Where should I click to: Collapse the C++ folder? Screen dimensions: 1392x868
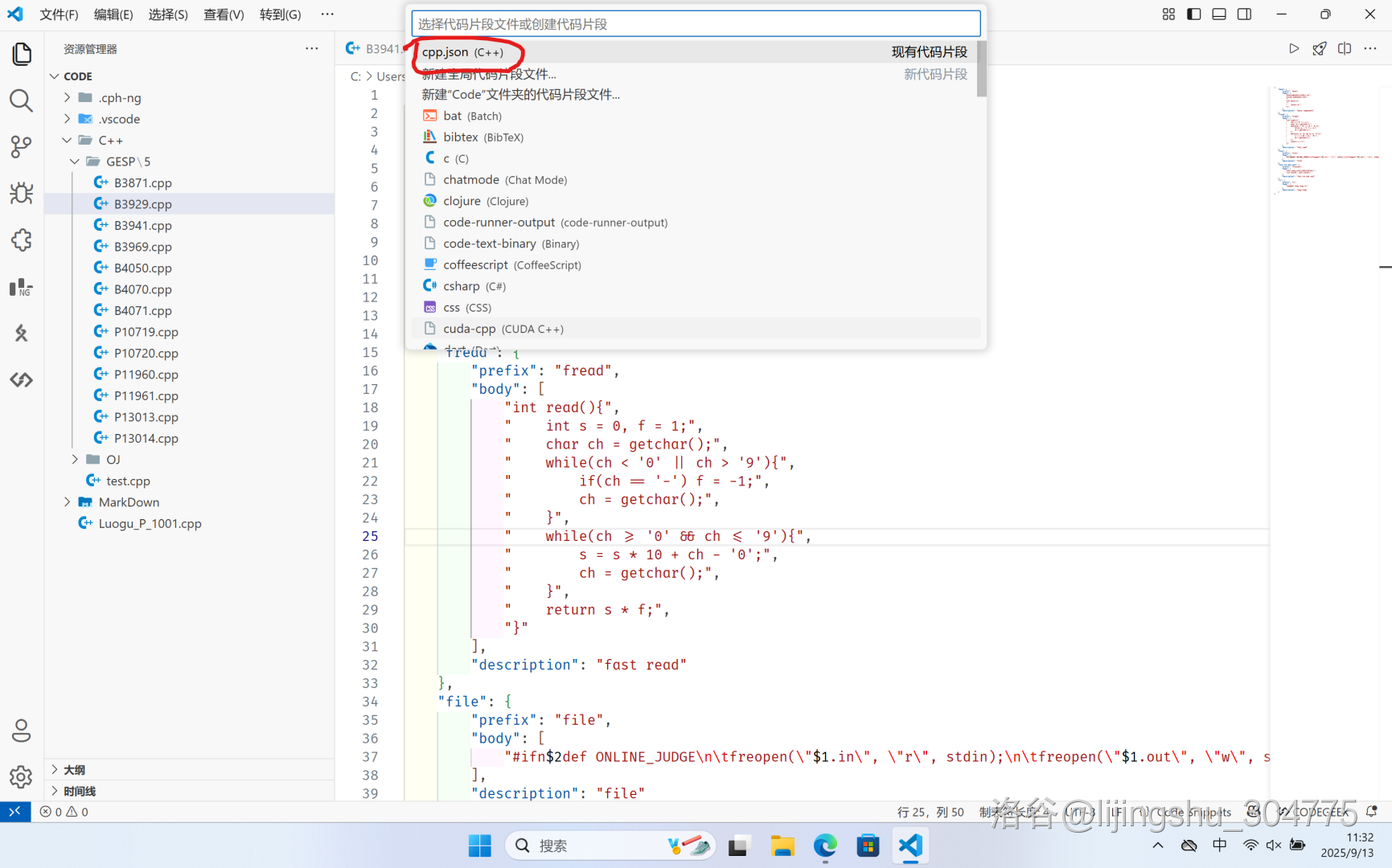point(189,140)
